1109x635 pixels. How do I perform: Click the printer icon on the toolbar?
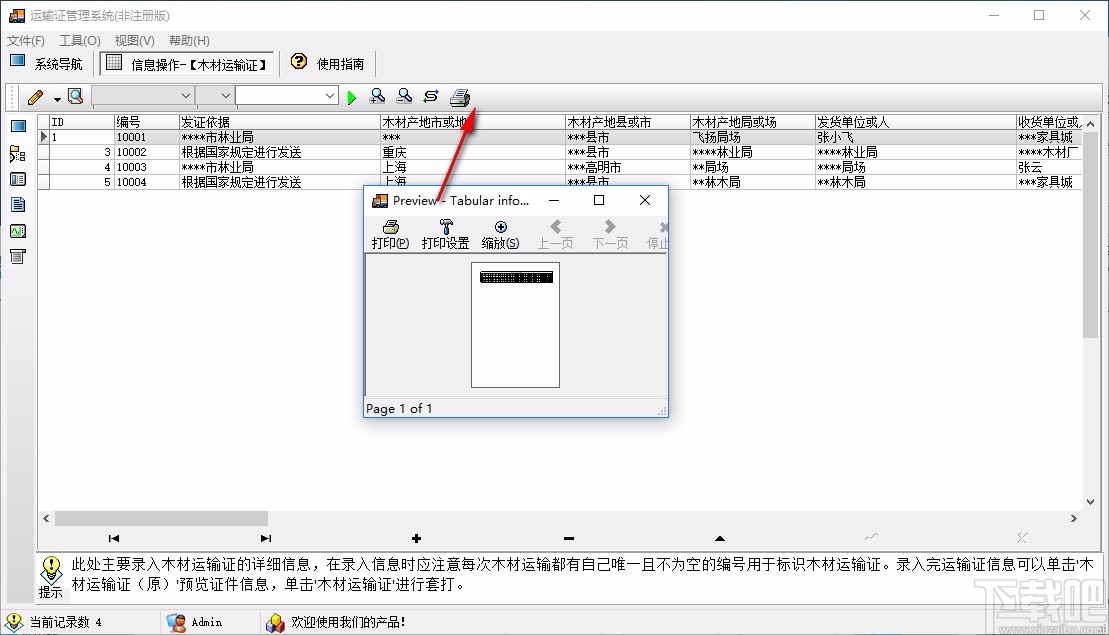click(x=459, y=96)
